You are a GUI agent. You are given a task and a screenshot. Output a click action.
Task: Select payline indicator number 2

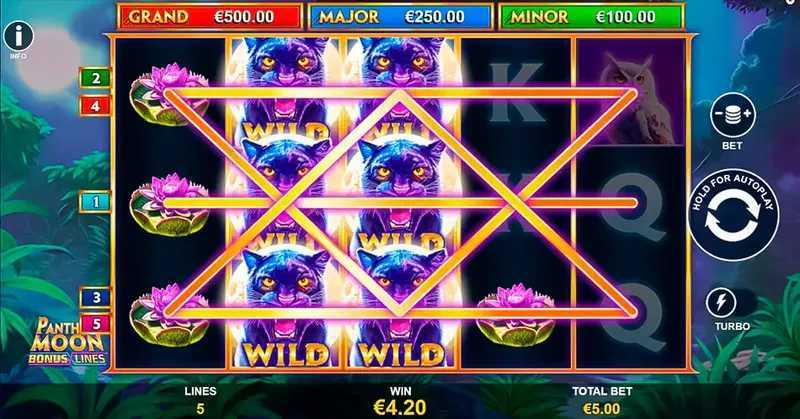(95, 78)
